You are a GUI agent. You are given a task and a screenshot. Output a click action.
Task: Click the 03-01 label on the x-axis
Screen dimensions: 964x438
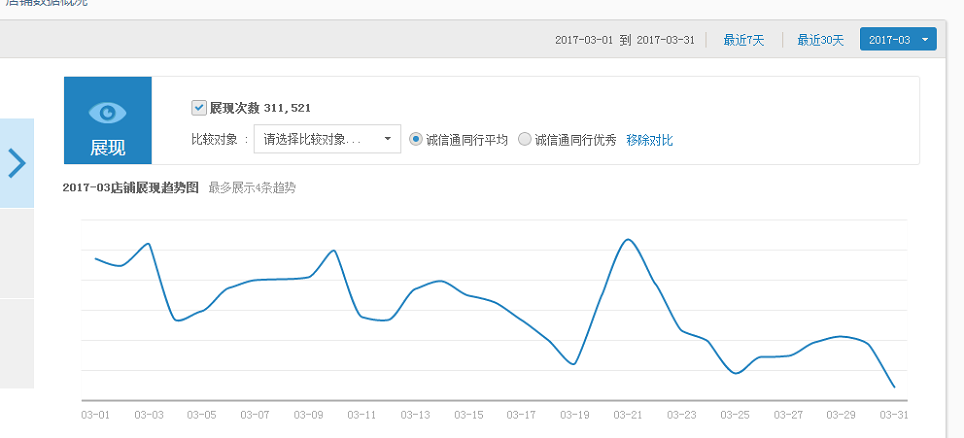pos(95,414)
